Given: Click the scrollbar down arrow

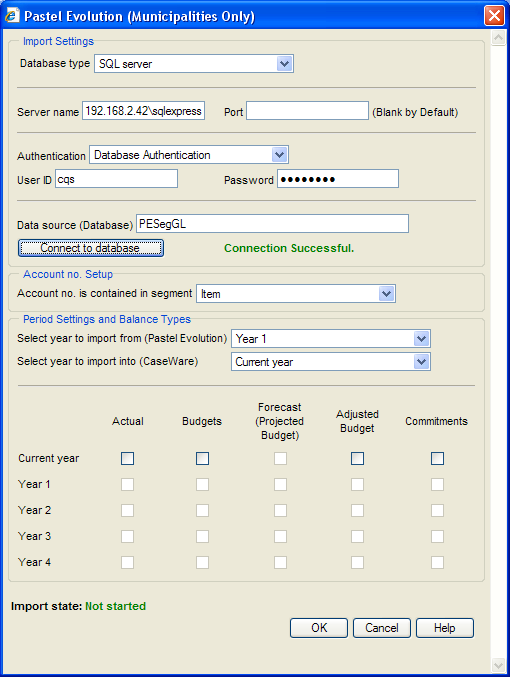Looking at the screenshot, I should point(498,665).
